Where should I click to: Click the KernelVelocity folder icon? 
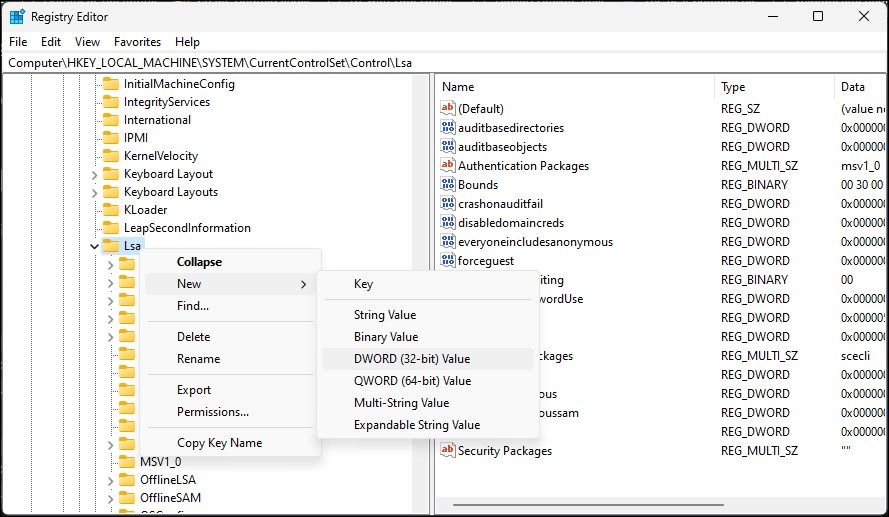(x=110, y=156)
